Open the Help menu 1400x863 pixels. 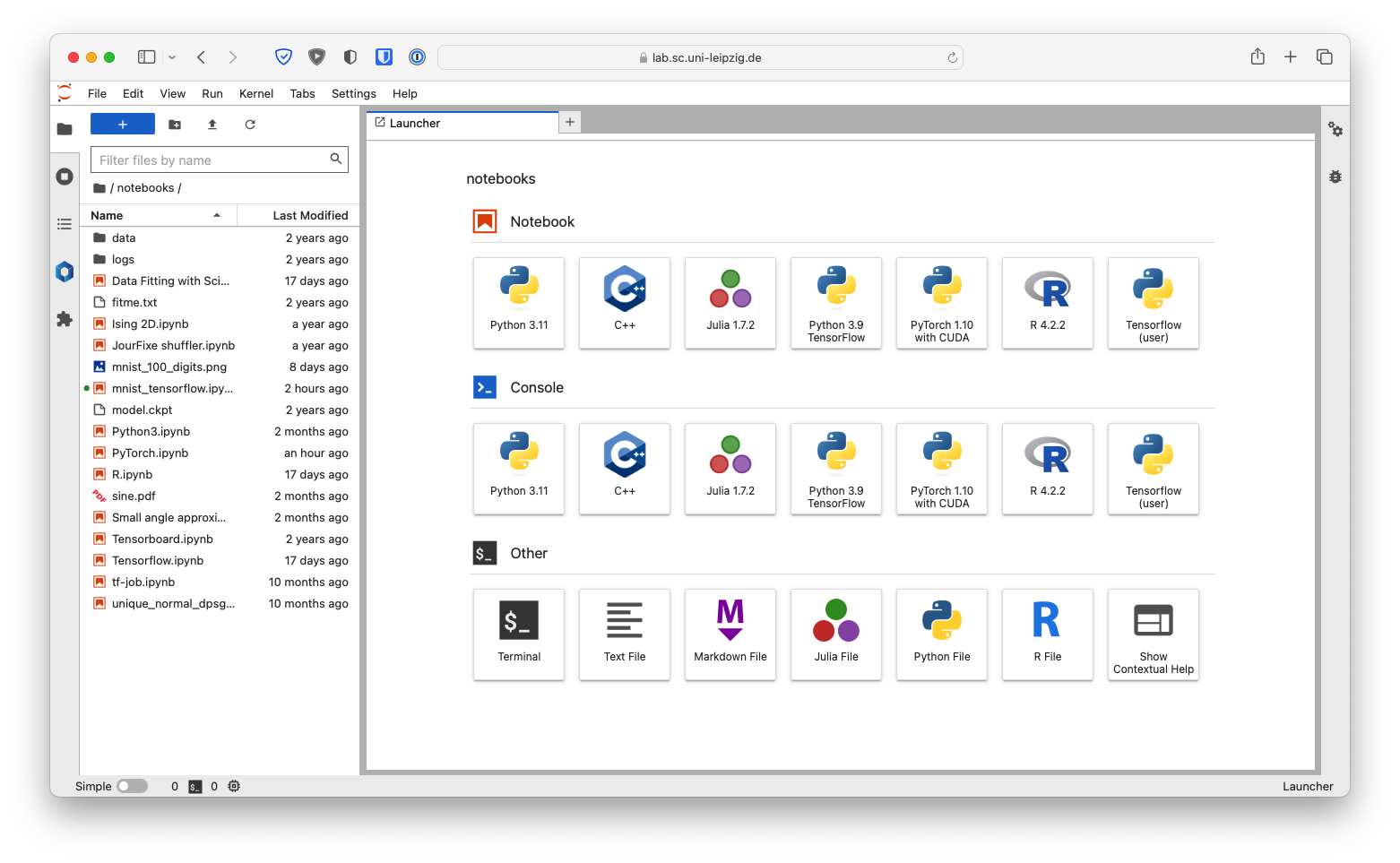(405, 93)
